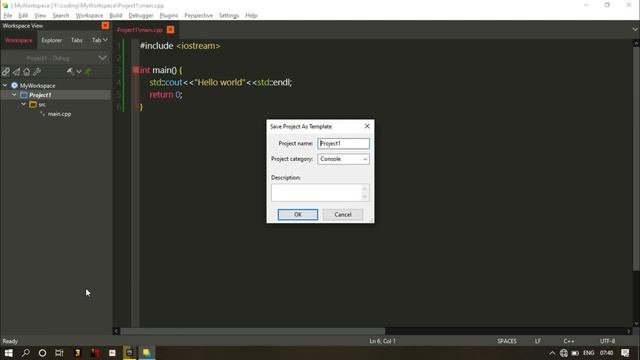Open the Settings menu
Viewport: 640px width, 360px height.
coord(229,16)
